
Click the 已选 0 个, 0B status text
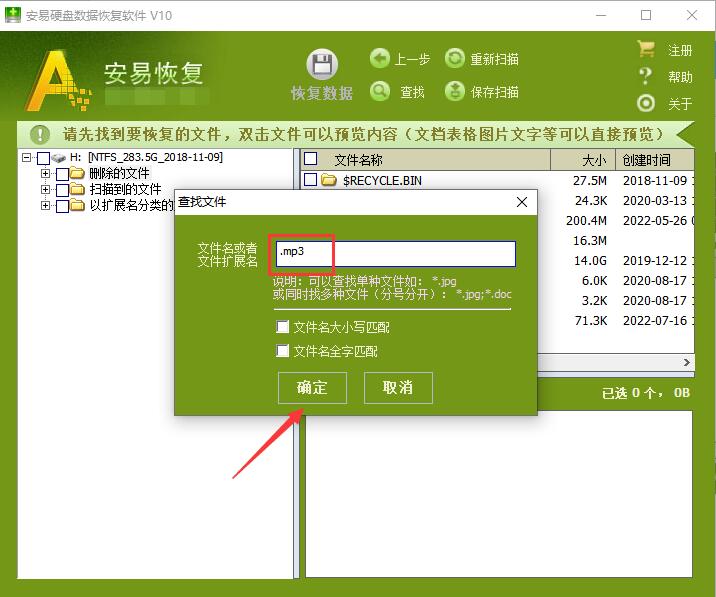[646, 393]
